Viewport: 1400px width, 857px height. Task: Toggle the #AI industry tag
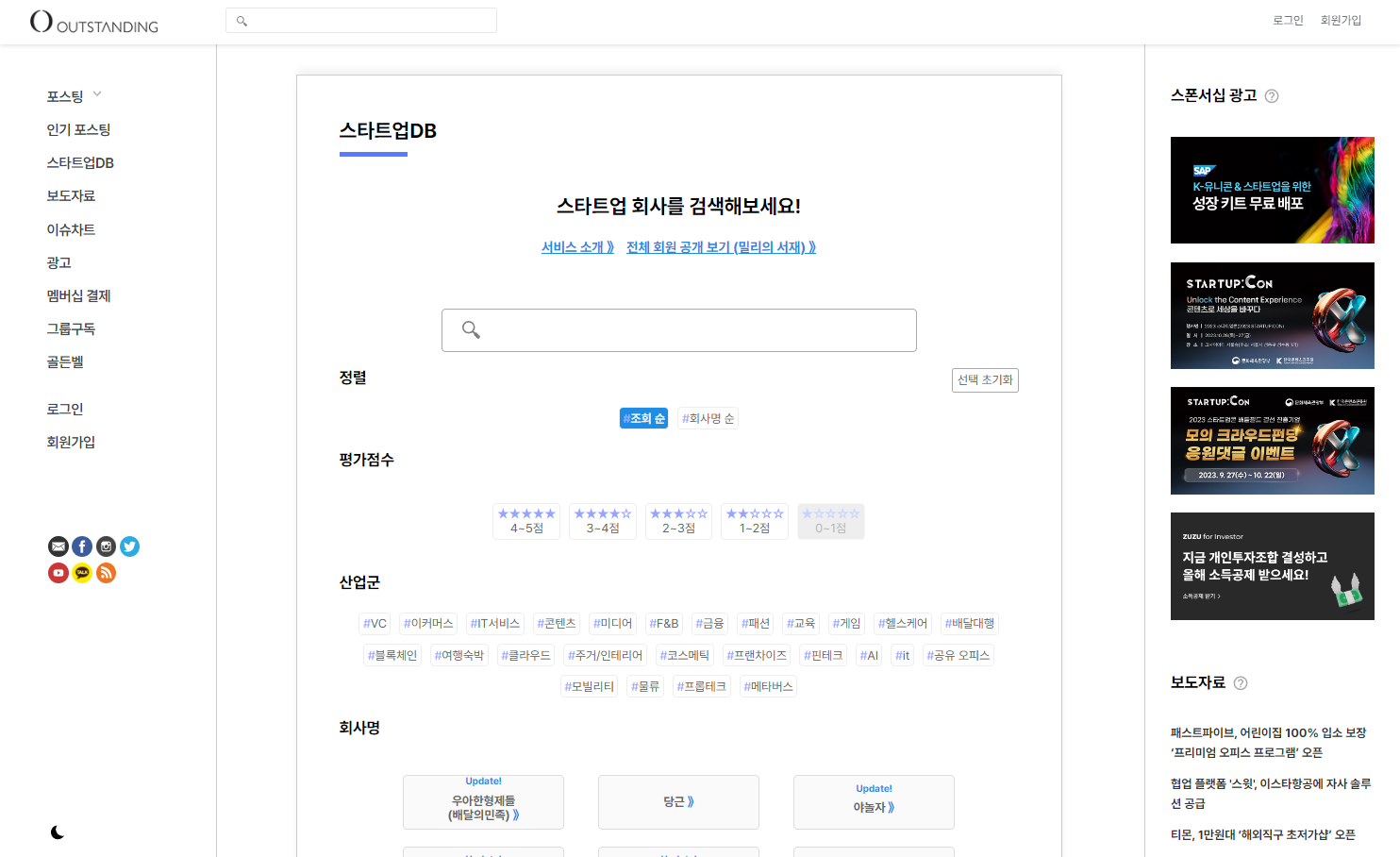point(869,655)
